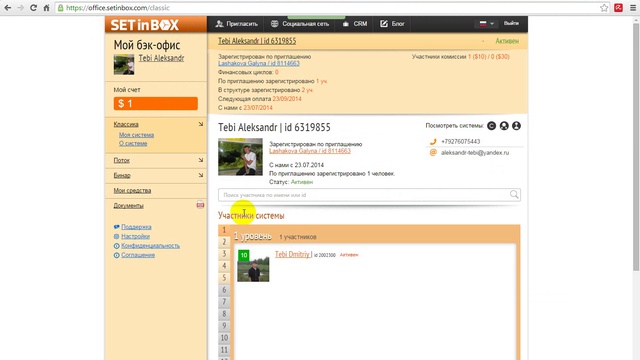Click first round system view icon
Viewport: 640px width, 360px height.
coord(491,126)
